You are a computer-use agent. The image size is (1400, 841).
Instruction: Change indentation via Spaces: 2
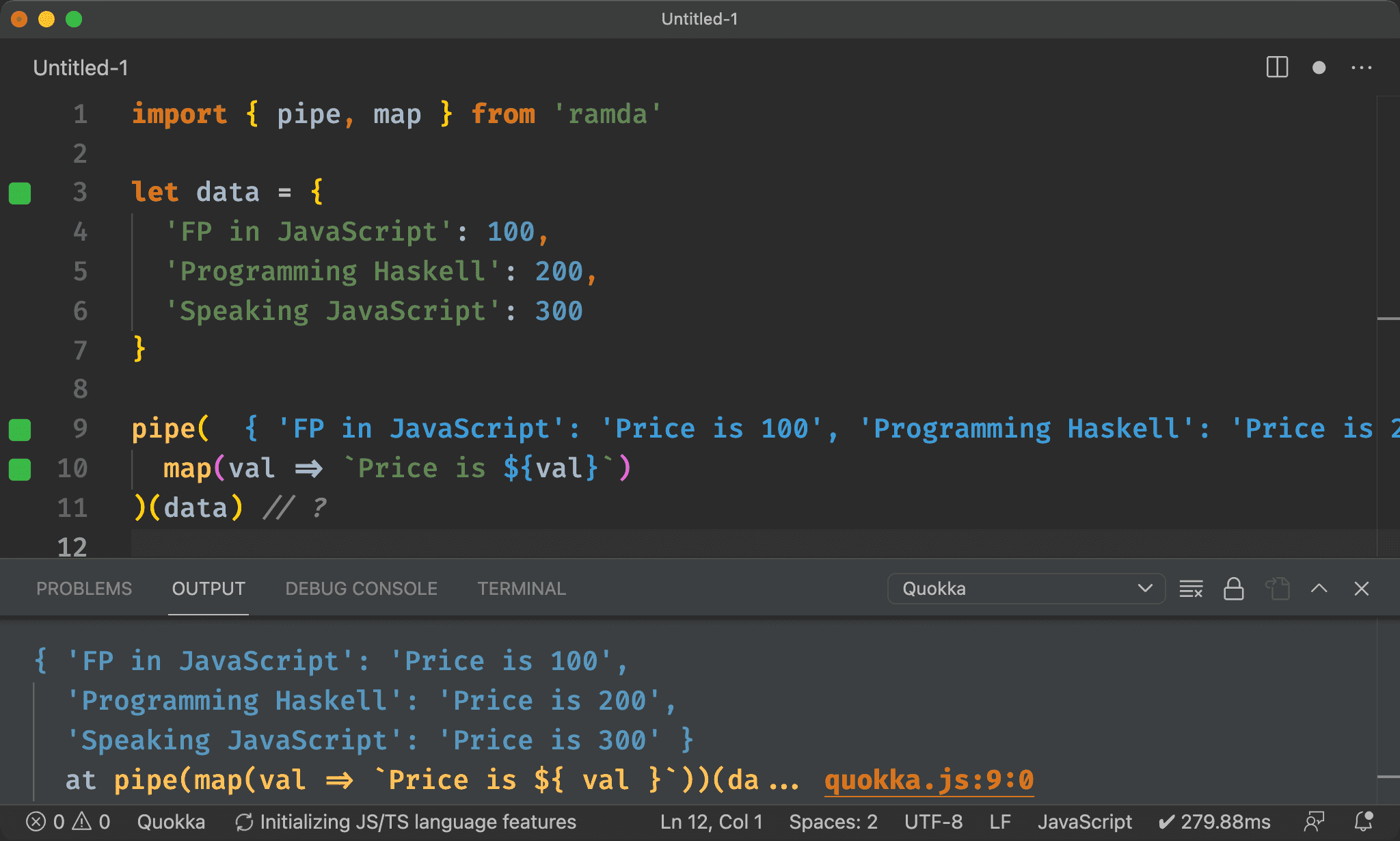[833, 822]
